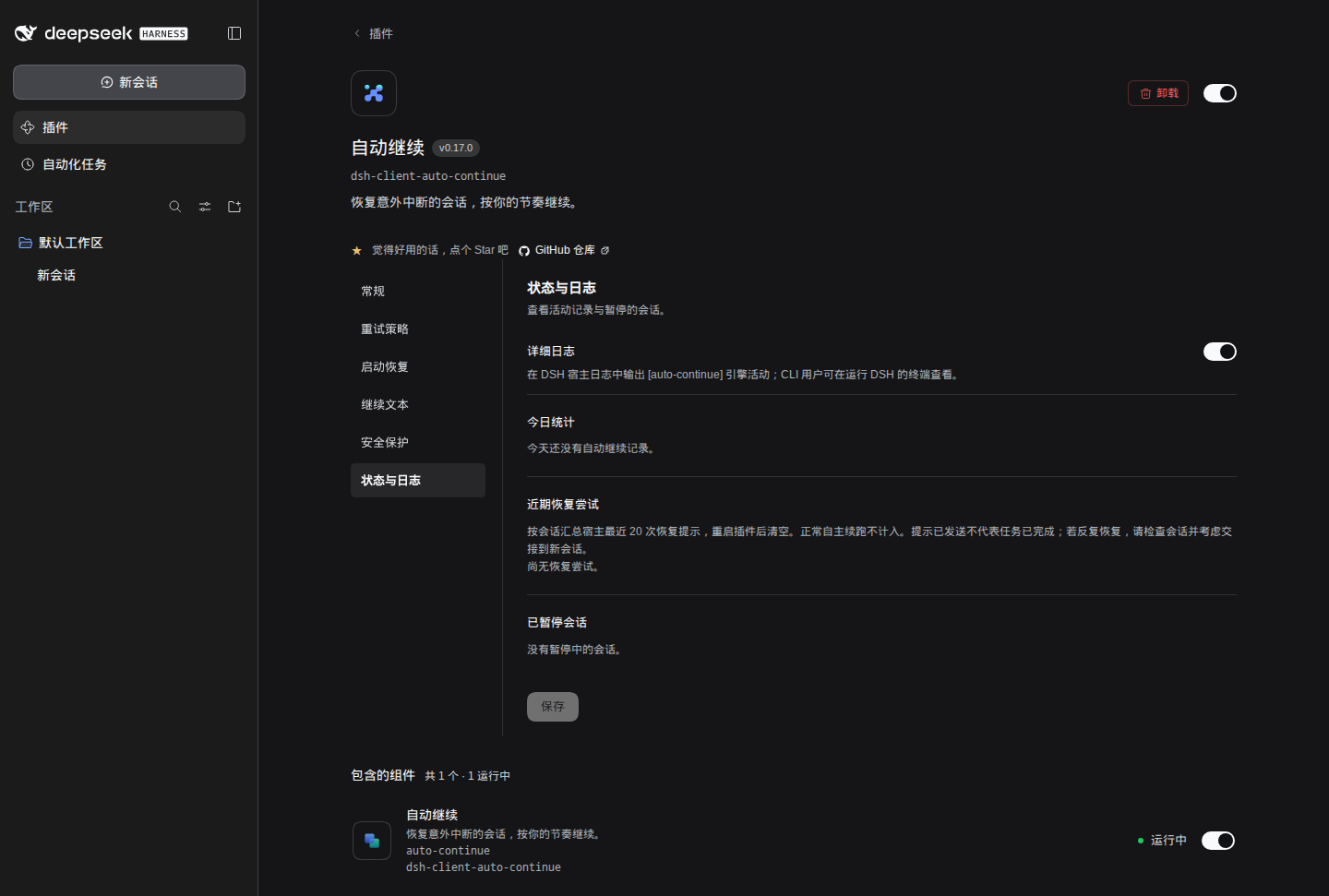1329x896 pixels.
Task: Click the back chevron next to 插件
Action: (x=357, y=33)
